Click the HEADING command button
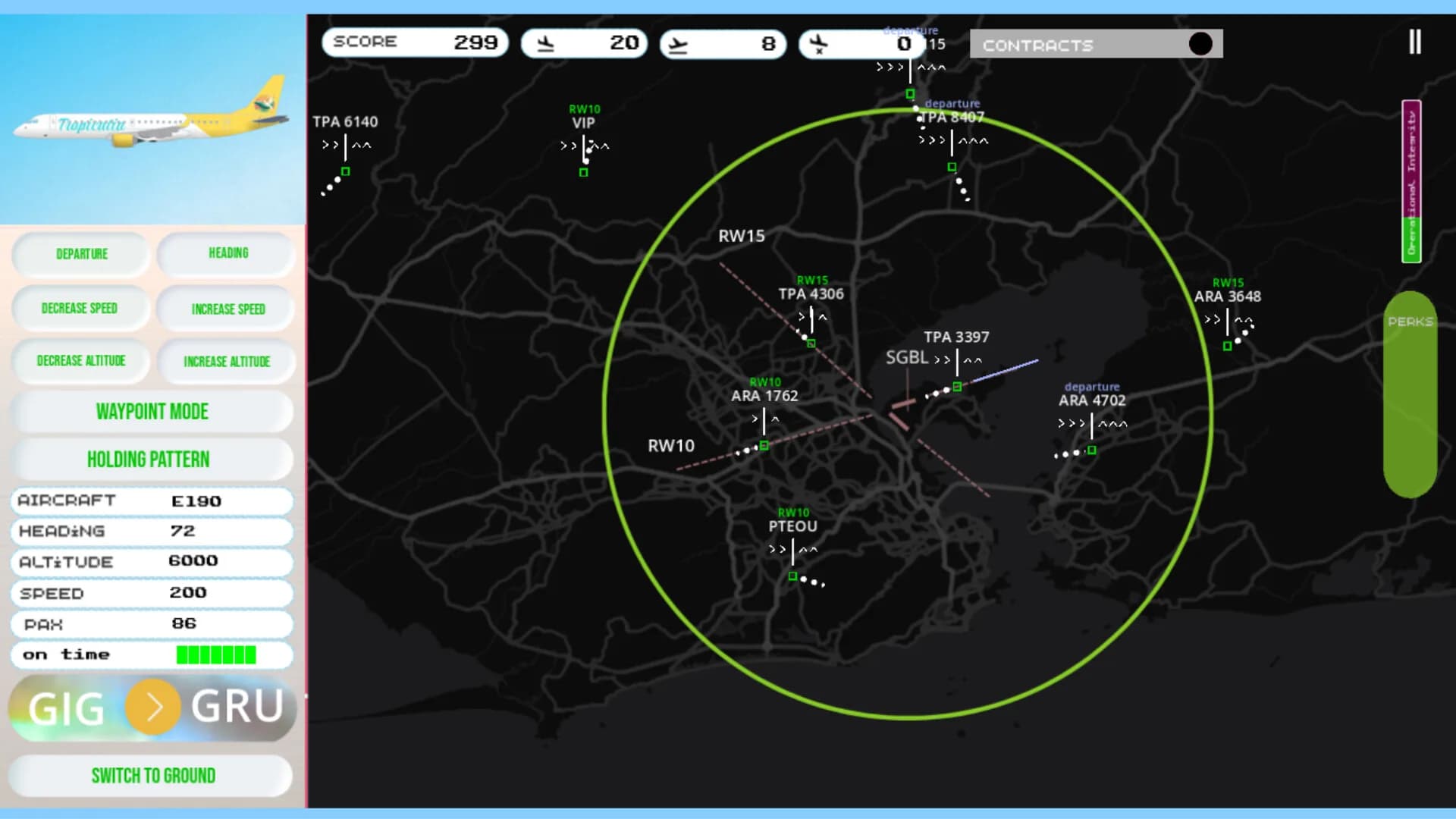 (227, 253)
